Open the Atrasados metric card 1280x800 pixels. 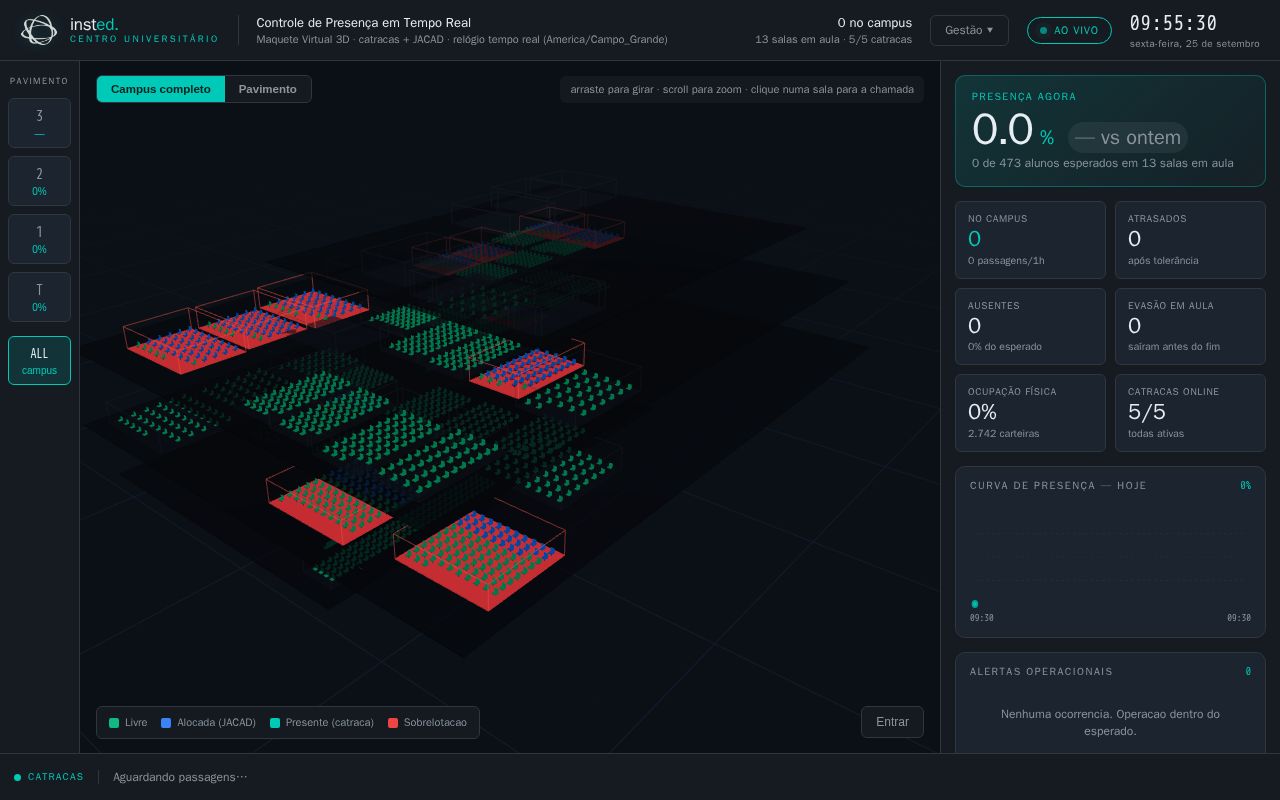(x=1190, y=240)
